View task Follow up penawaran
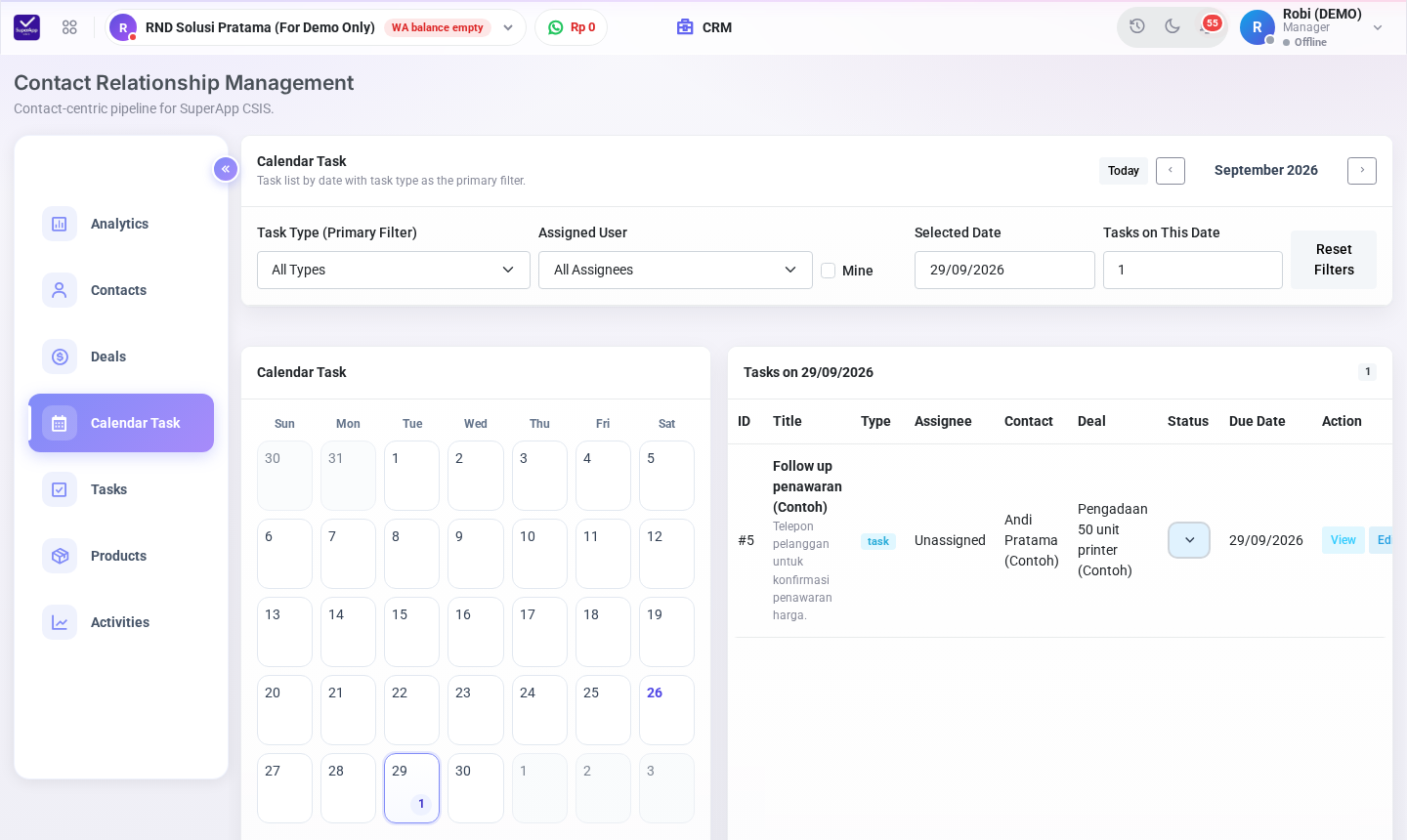Viewport: 1407px width, 840px height. (x=1343, y=540)
